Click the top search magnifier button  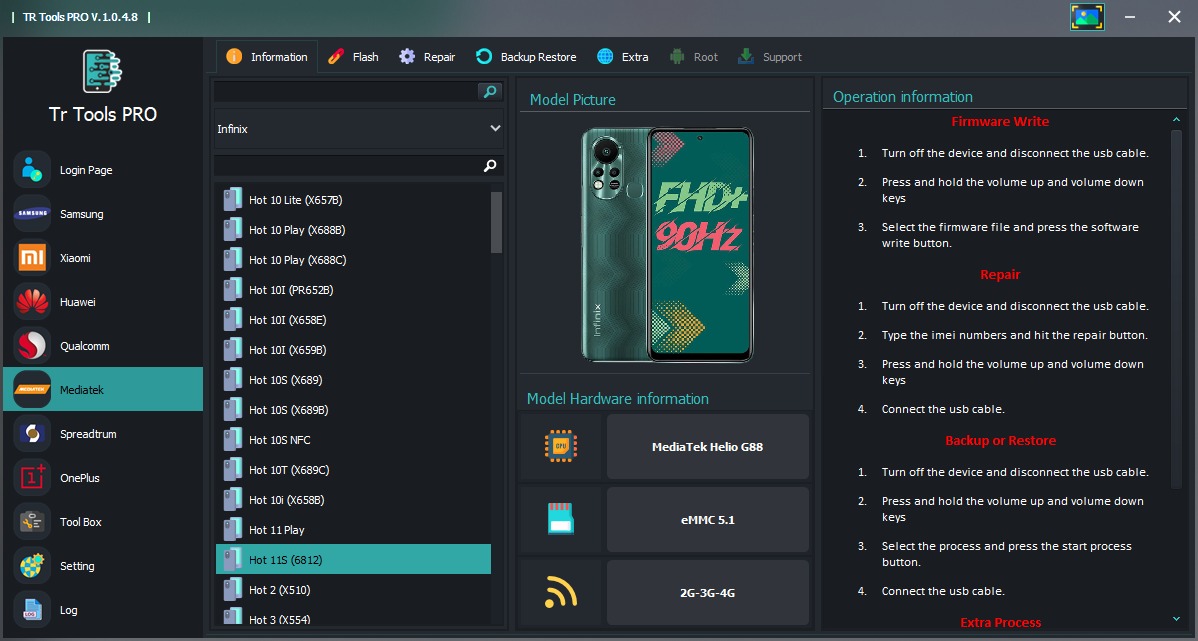(490, 92)
